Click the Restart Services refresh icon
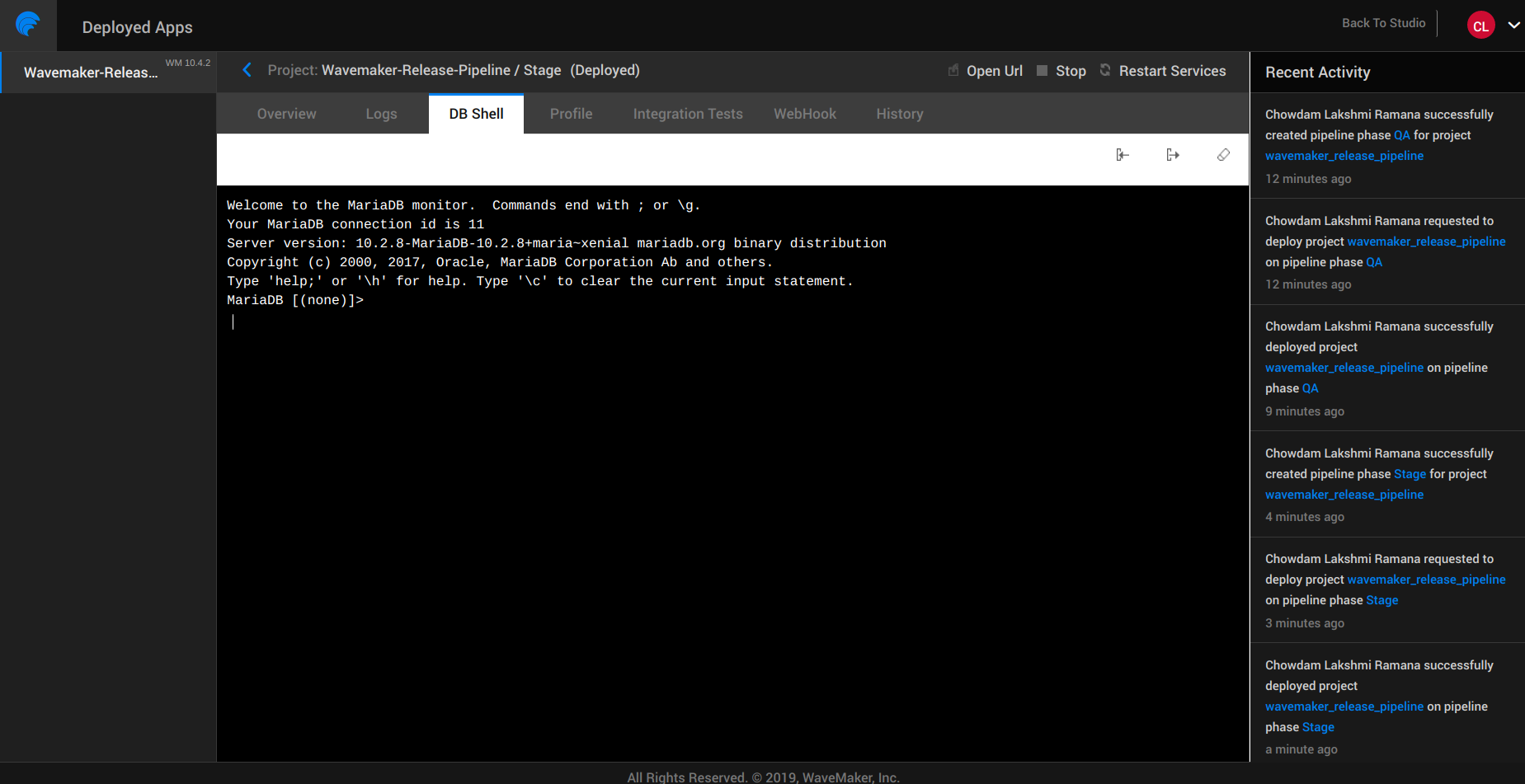Image resolution: width=1525 pixels, height=784 pixels. 1105,70
